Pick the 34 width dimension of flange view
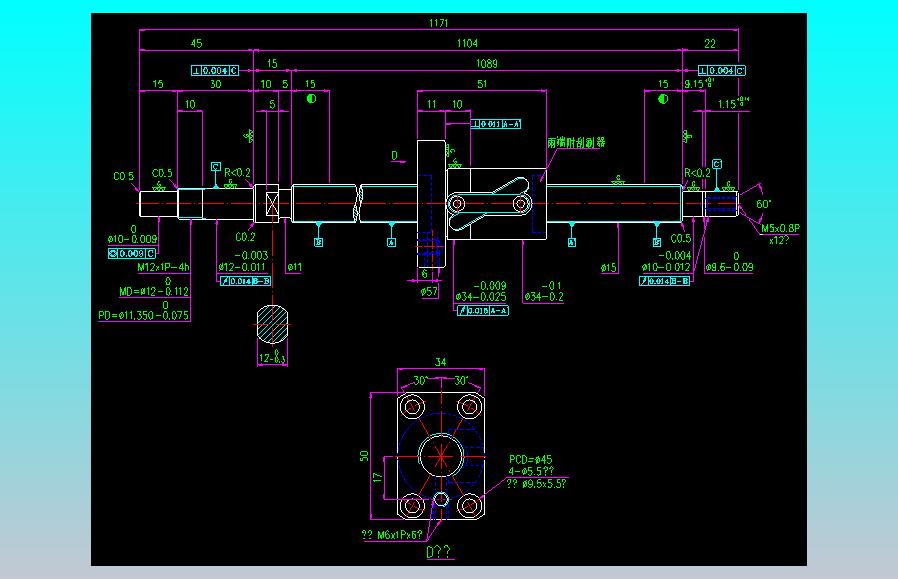The height and width of the screenshot is (579, 898). click(440, 362)
